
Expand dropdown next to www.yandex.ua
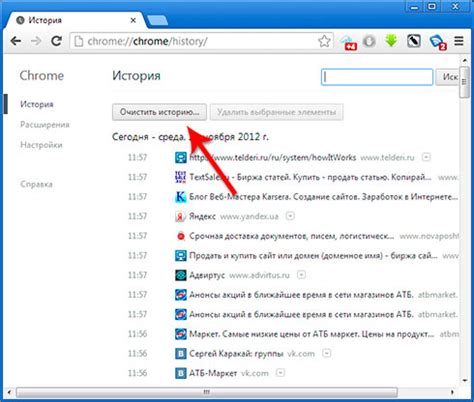point(290,216)
